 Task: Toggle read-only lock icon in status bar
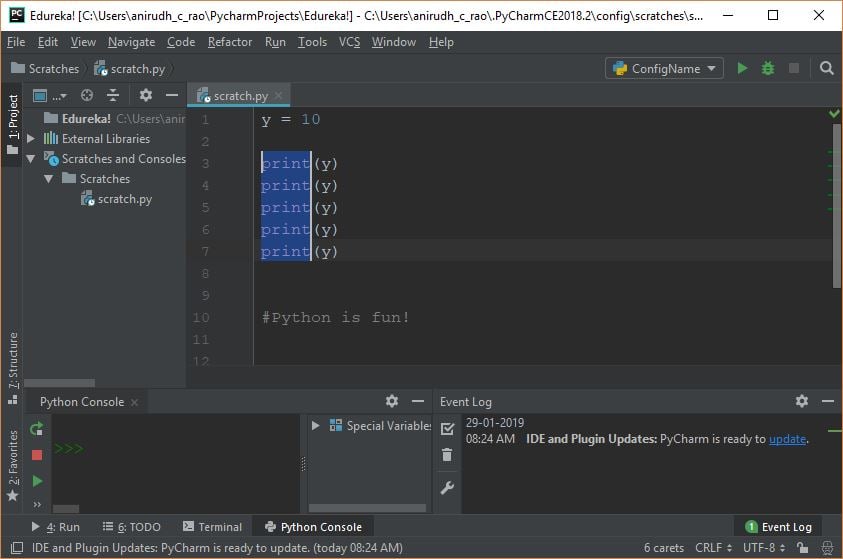tap(803, 548)
